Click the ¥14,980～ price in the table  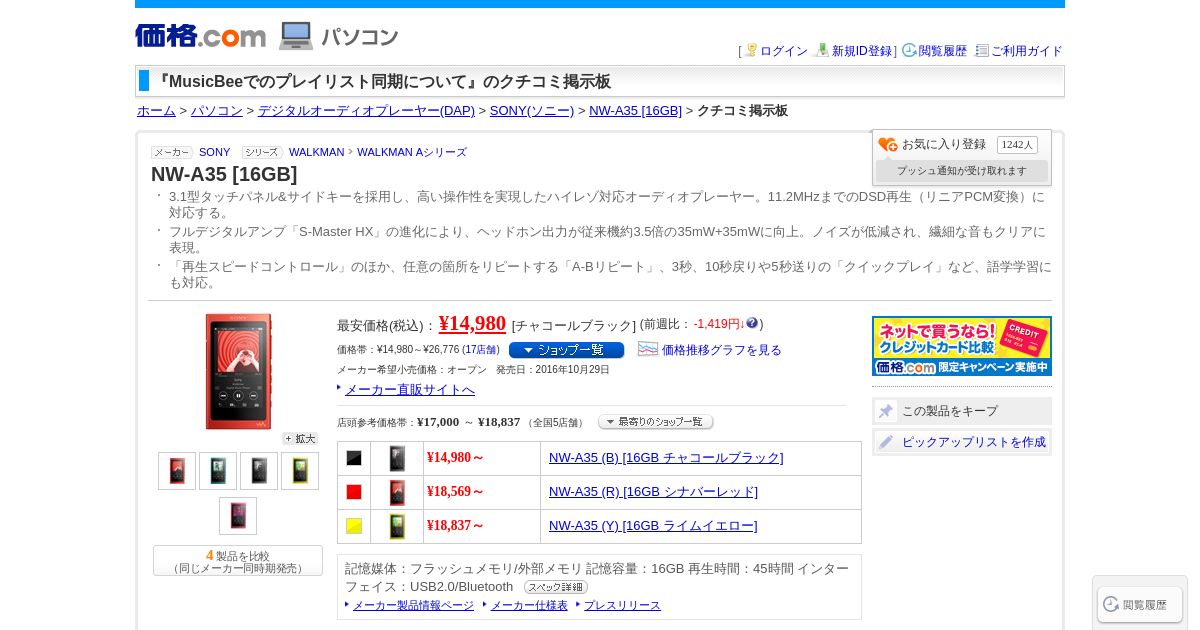[455, 458]
